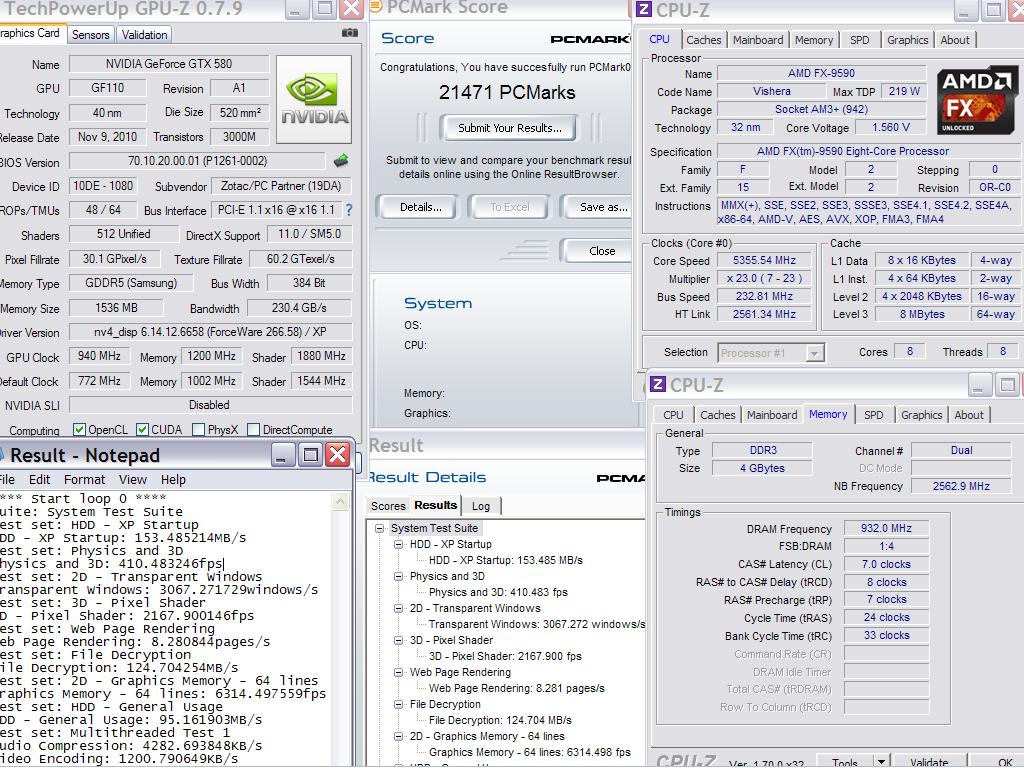This screenshot has height=768, width=1024.
Task: Click the GPU Name field NVIDIA GeForce GTX 580
Action: point(169,64)
